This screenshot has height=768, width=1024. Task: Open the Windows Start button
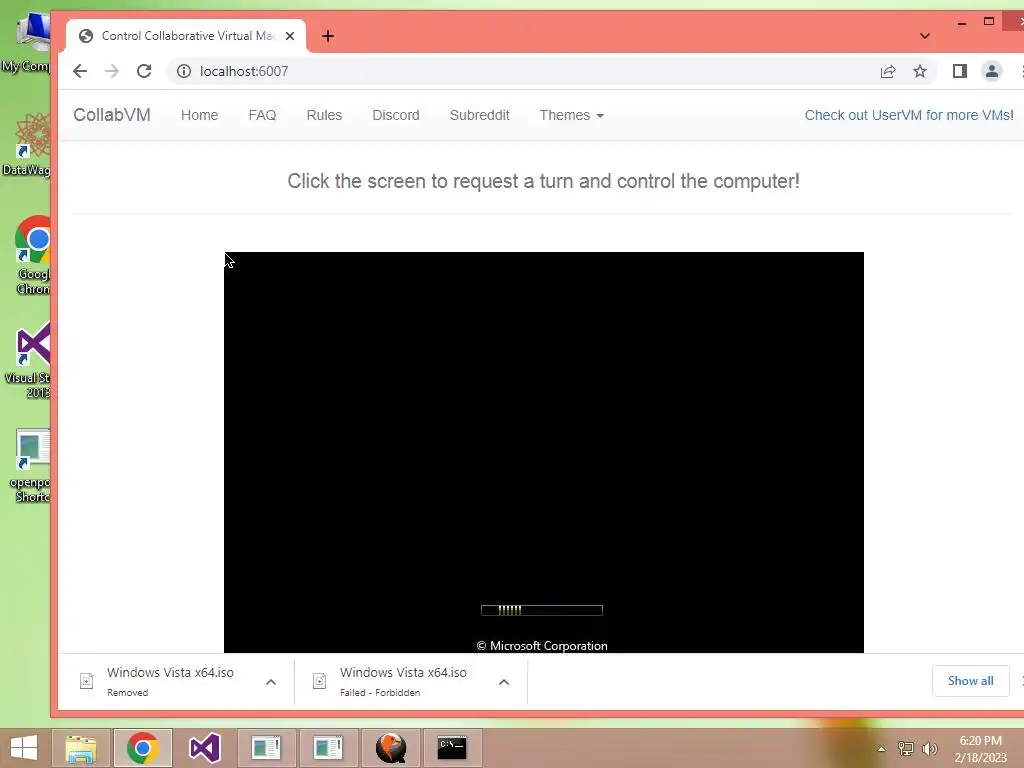(x=24, y=748)
